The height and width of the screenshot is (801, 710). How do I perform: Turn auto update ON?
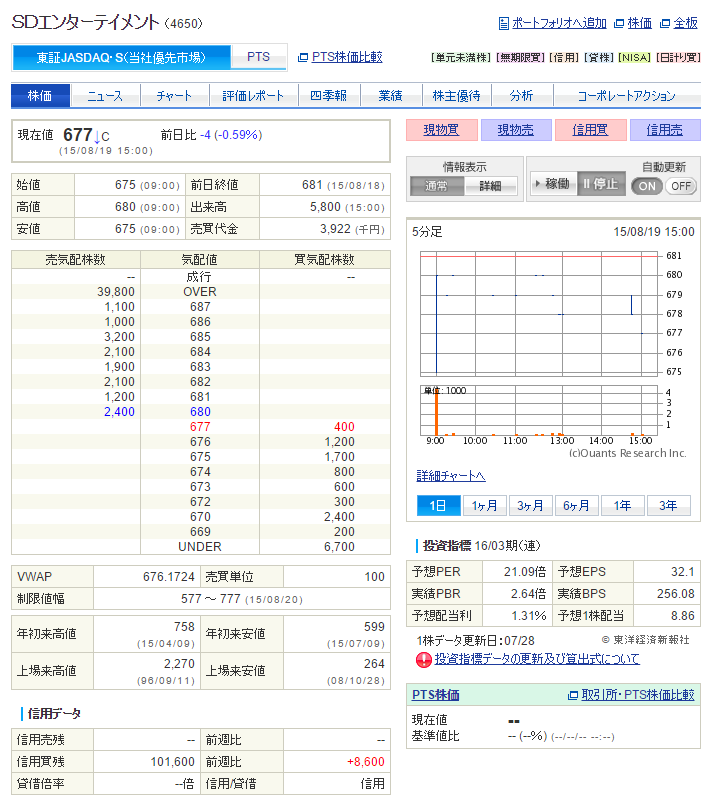(x=647, y=186)
